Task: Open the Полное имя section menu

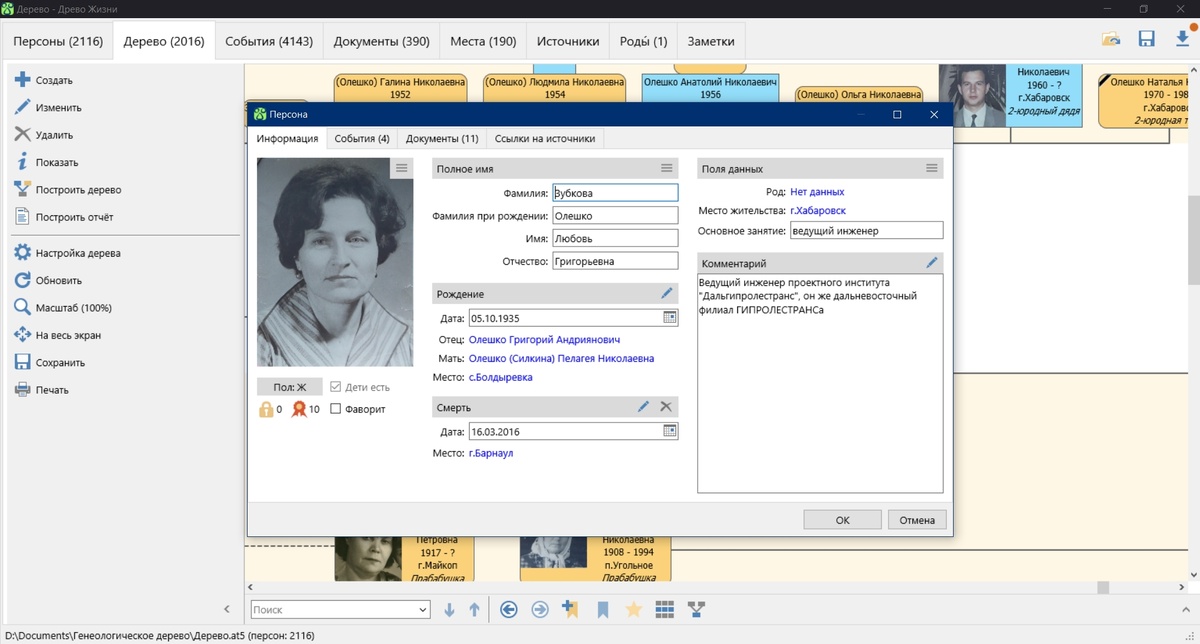Action: (x=667, y=168)
